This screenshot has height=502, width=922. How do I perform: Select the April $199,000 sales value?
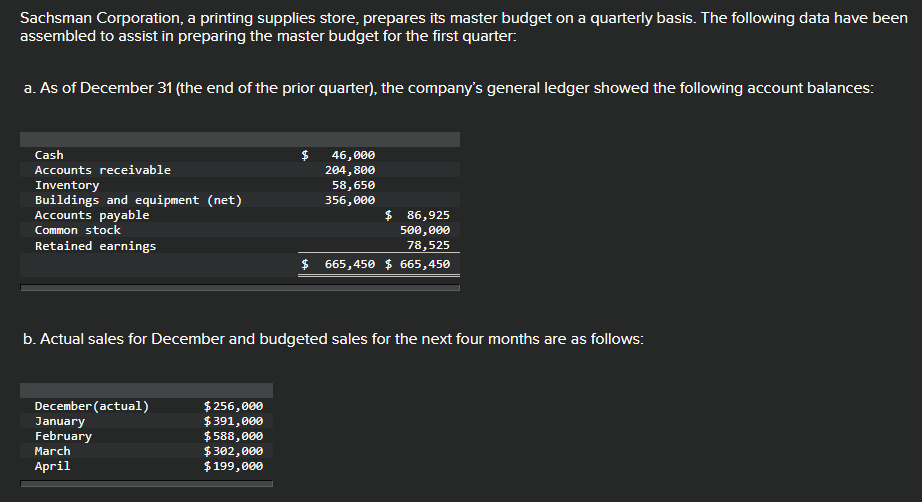(x=233, y=466)
